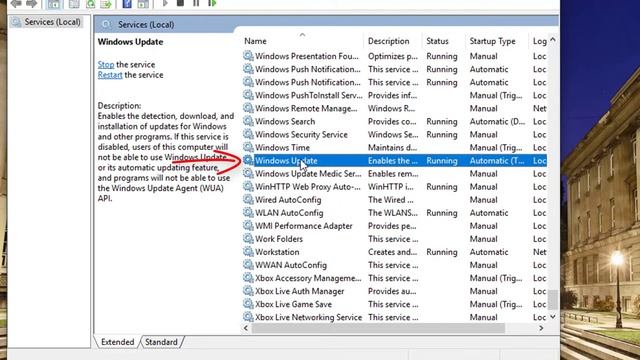640x360 pixels.
Task: Select the Windows Time service name
Action: [282, 147]
